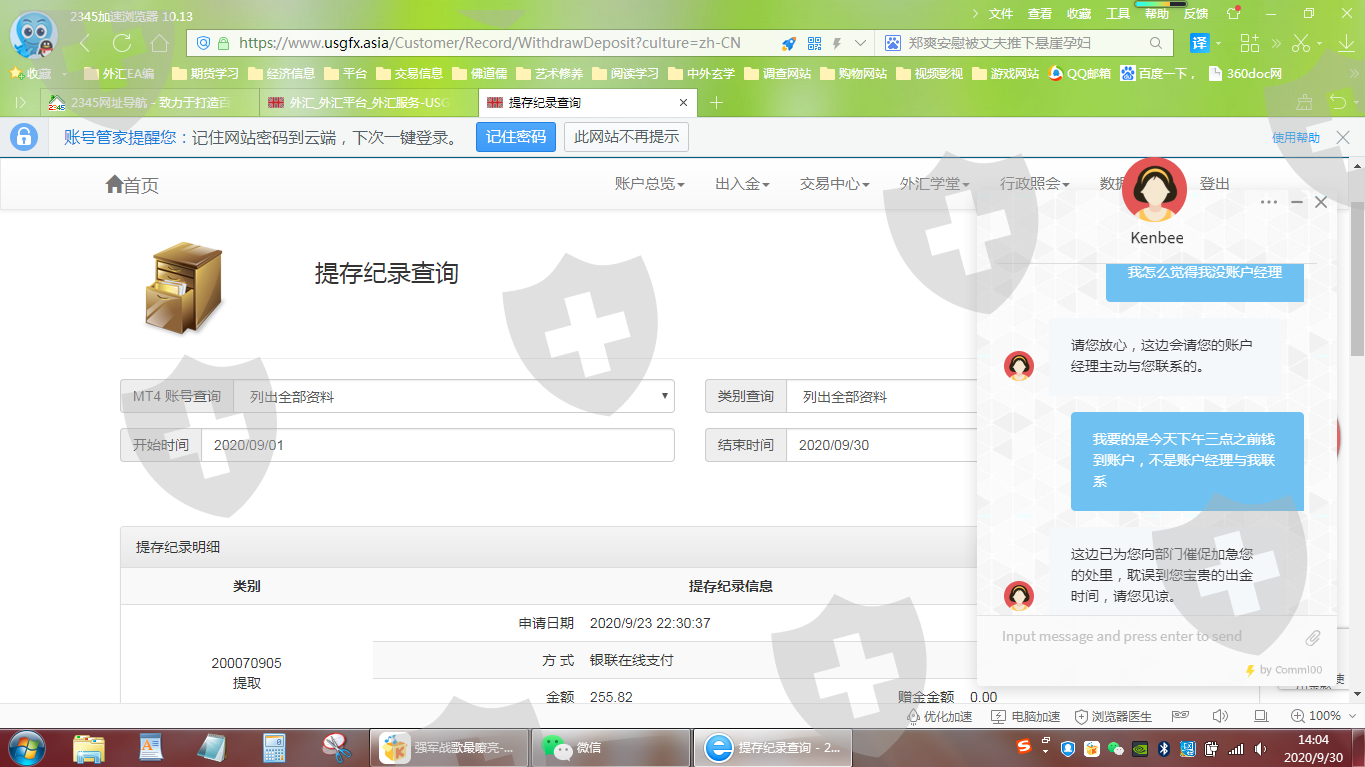The image size is (1365, 767).
Task: Open the QR code icon in address bar
Action: (814, 43)
